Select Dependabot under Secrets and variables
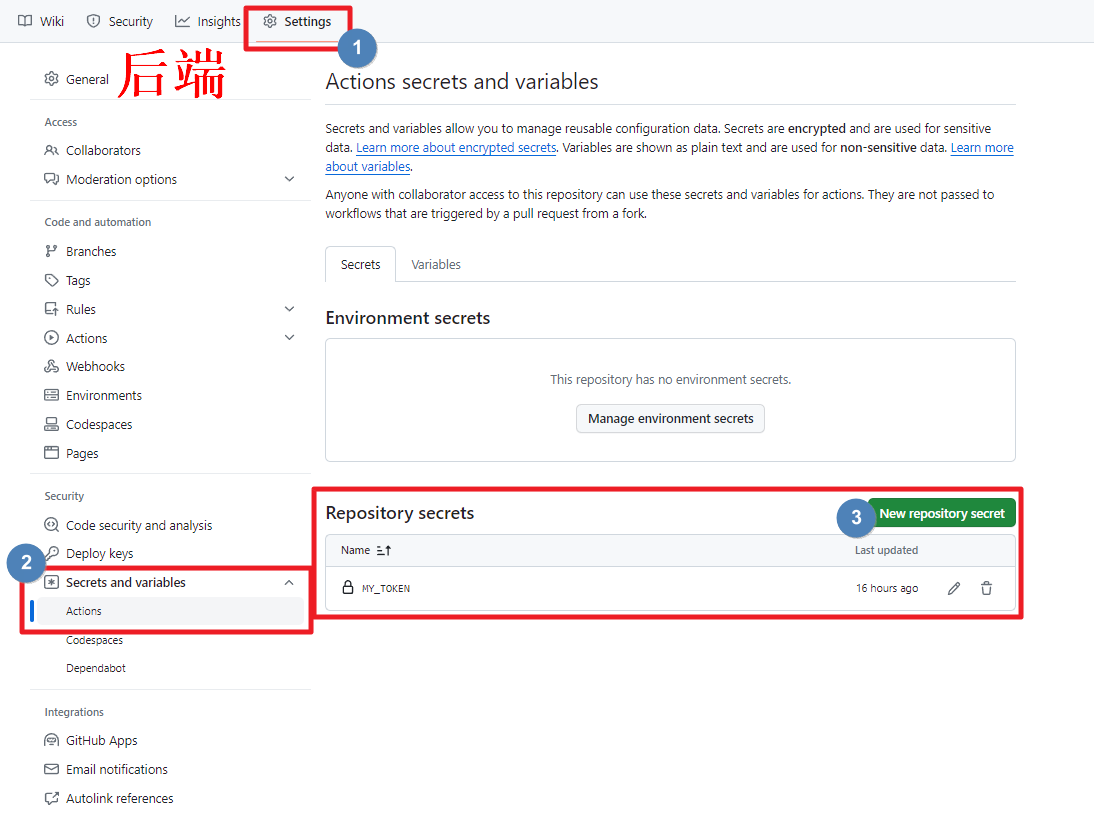 pos(96,668)
